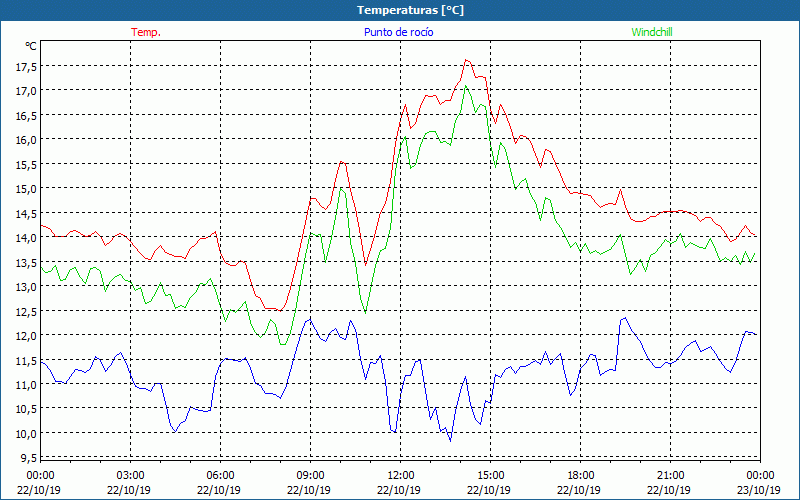Click the highest peak of the red temperature line
This screenshot has height=500, width=800.
click(466, 60)
